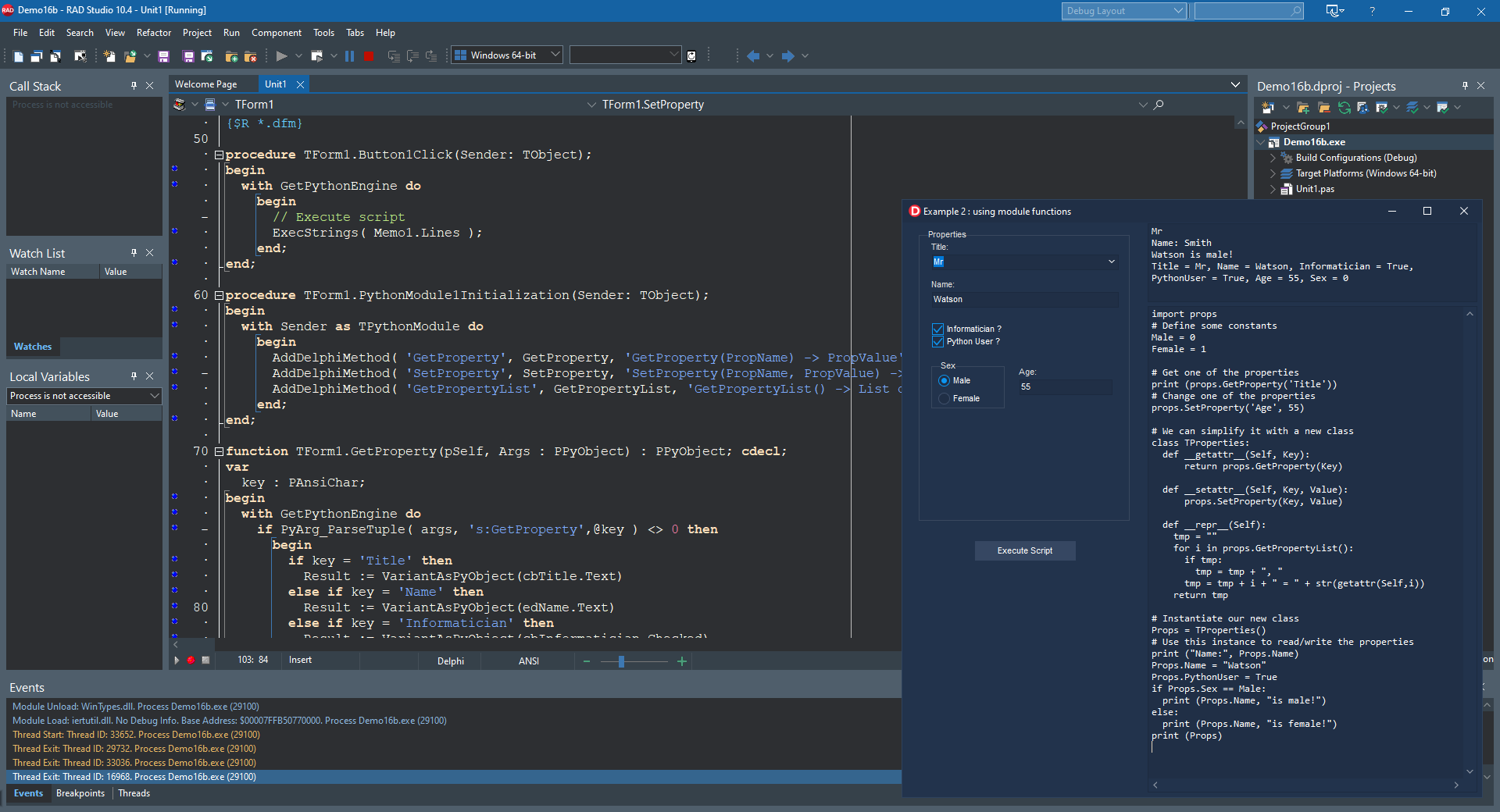This screenshot has width=1500, height=812.
Task: Click Remove from Project icon in Projects panel
Action: 1323,108
